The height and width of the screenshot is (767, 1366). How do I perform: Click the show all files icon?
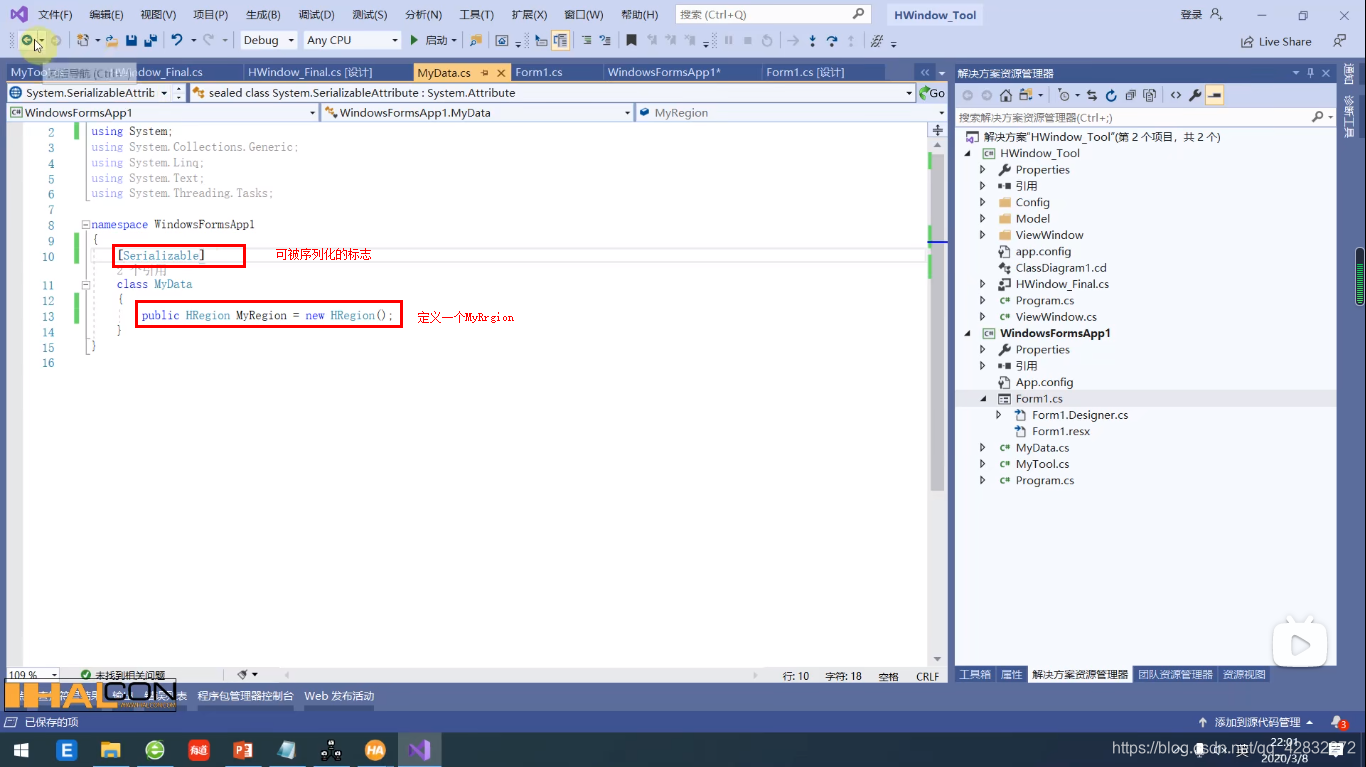[1150, 95]
